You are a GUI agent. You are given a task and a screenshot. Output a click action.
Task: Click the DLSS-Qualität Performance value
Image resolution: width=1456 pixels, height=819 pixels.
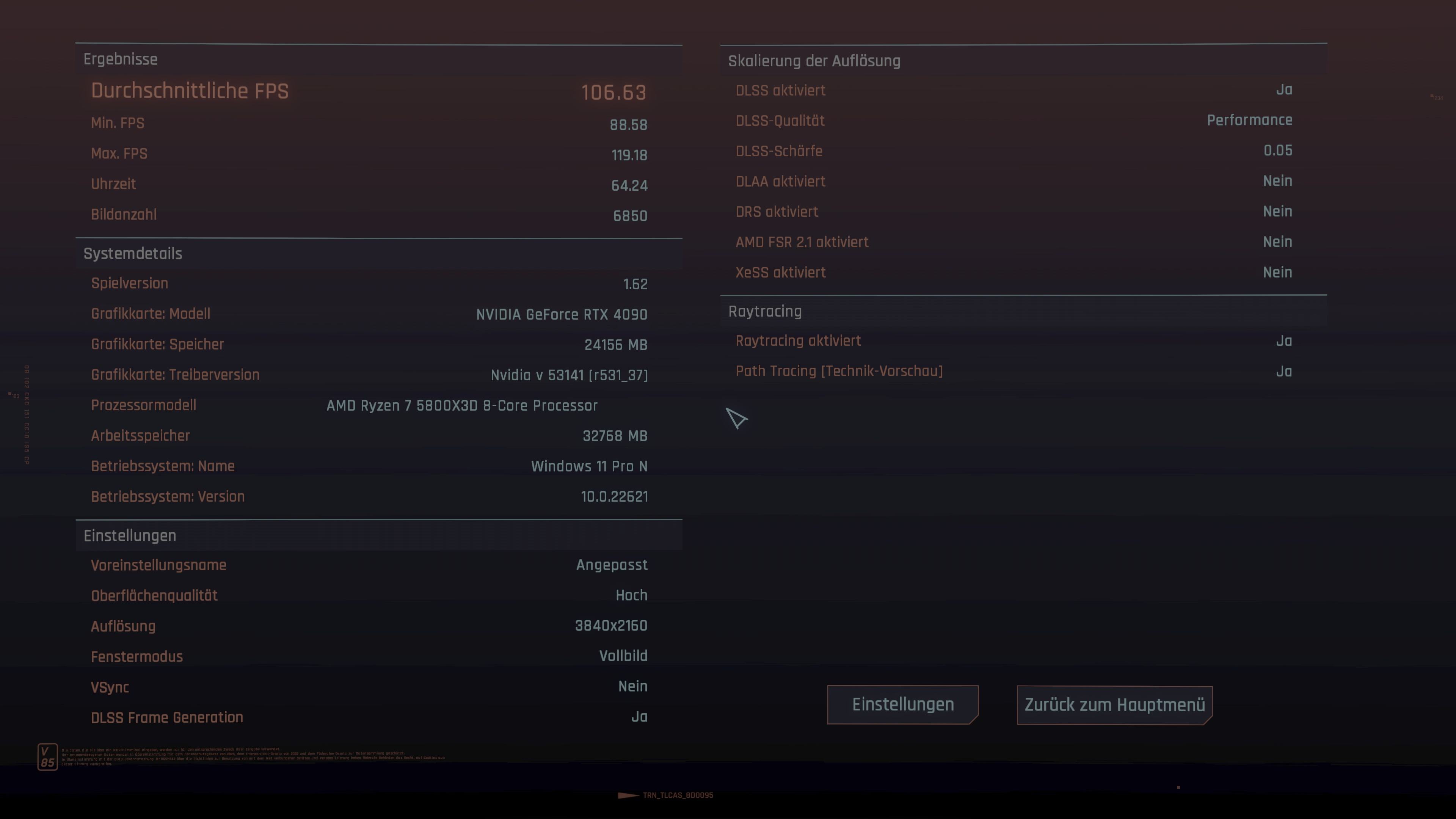point(1249,121)
